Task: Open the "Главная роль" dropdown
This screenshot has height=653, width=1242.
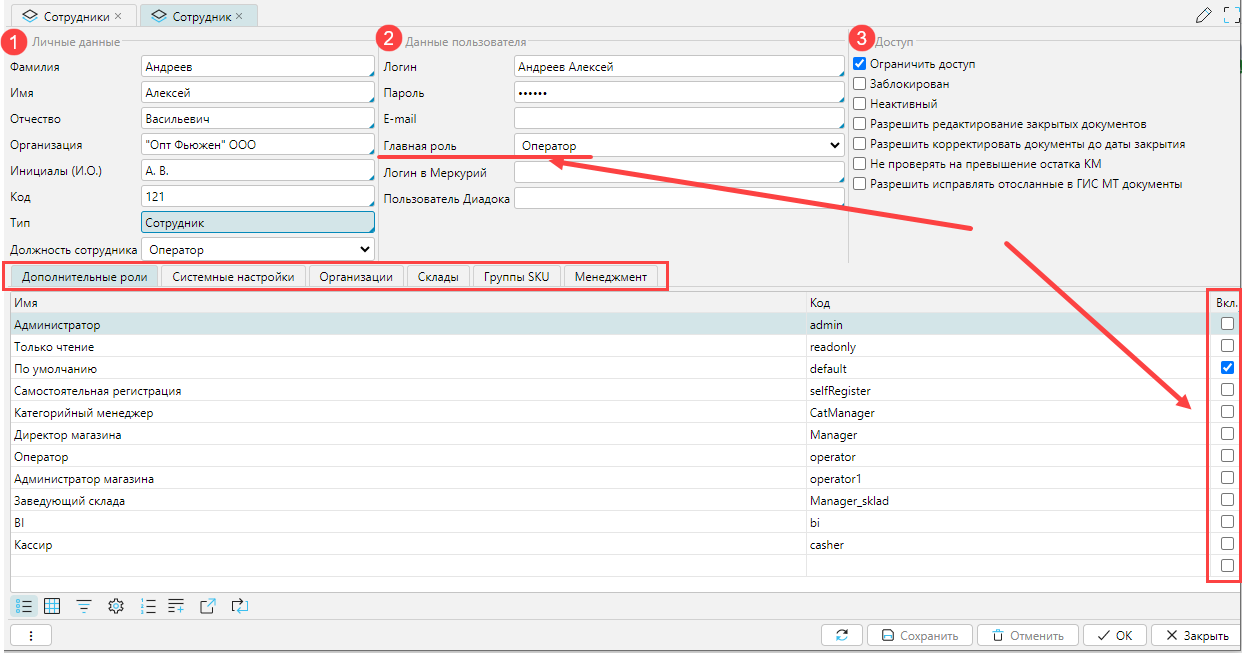Action: [680, 146]
